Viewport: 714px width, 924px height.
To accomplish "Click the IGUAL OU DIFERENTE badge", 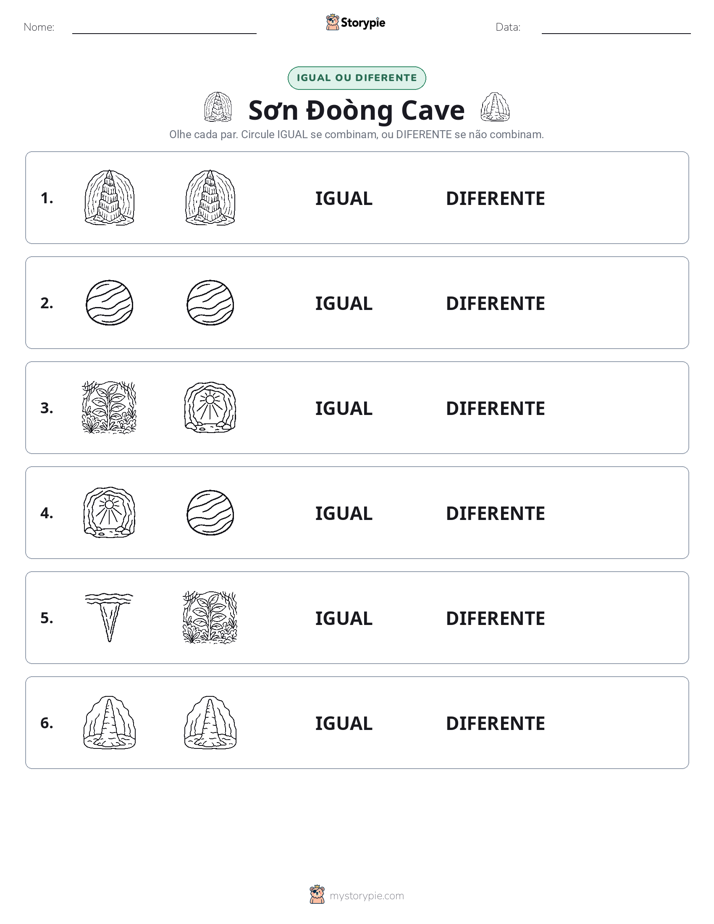I will 357,78.
